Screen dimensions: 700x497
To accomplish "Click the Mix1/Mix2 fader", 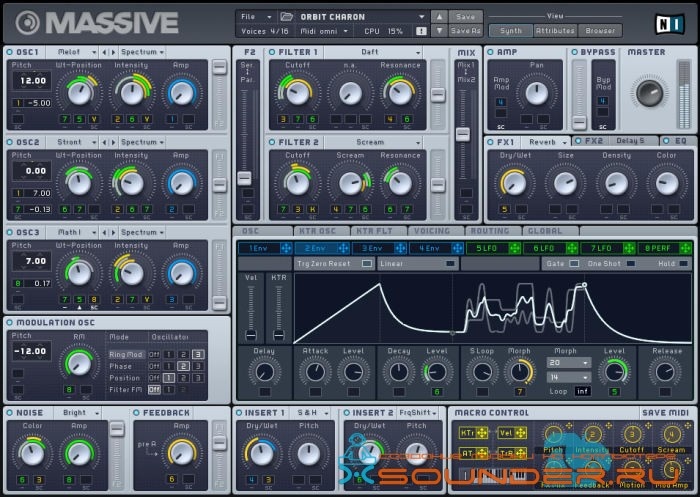I will coord(463,134).
